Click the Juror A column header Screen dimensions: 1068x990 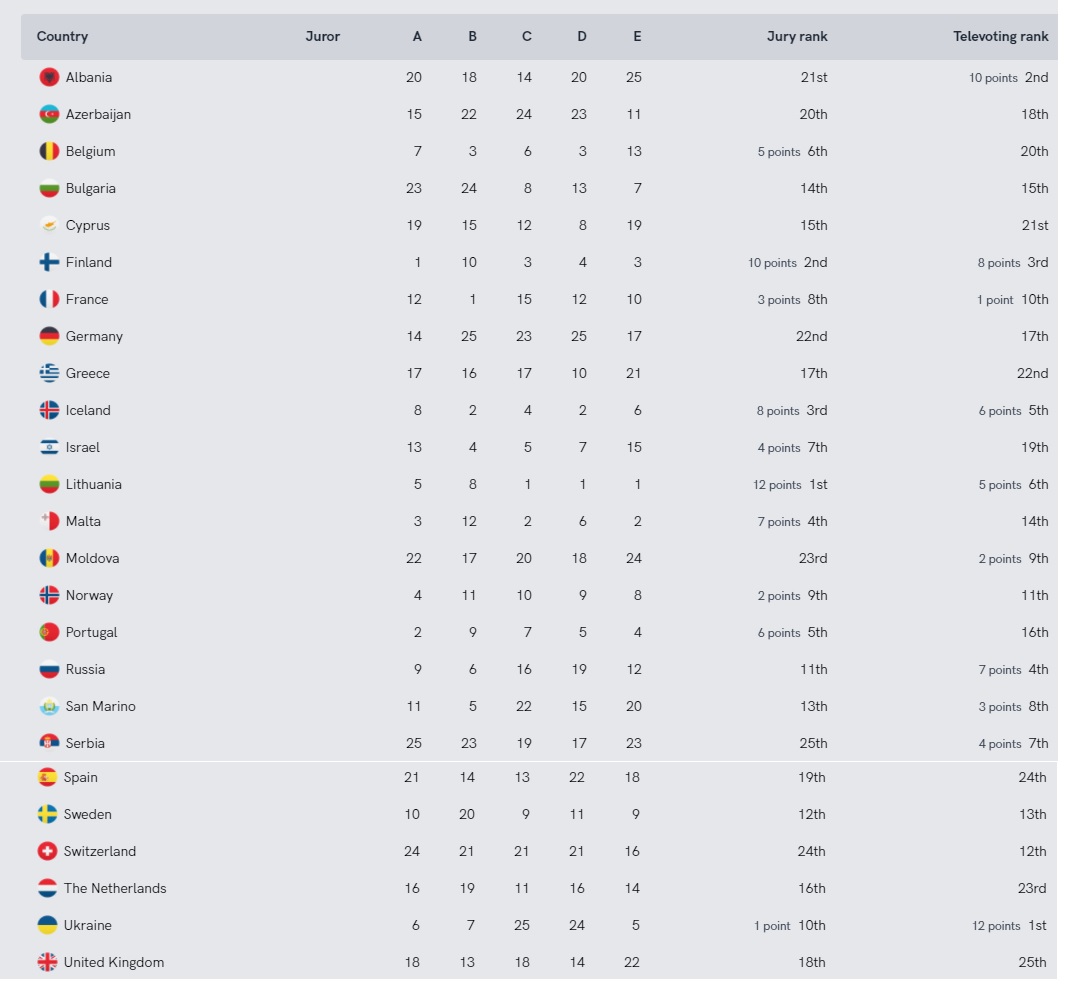point(417,36)
